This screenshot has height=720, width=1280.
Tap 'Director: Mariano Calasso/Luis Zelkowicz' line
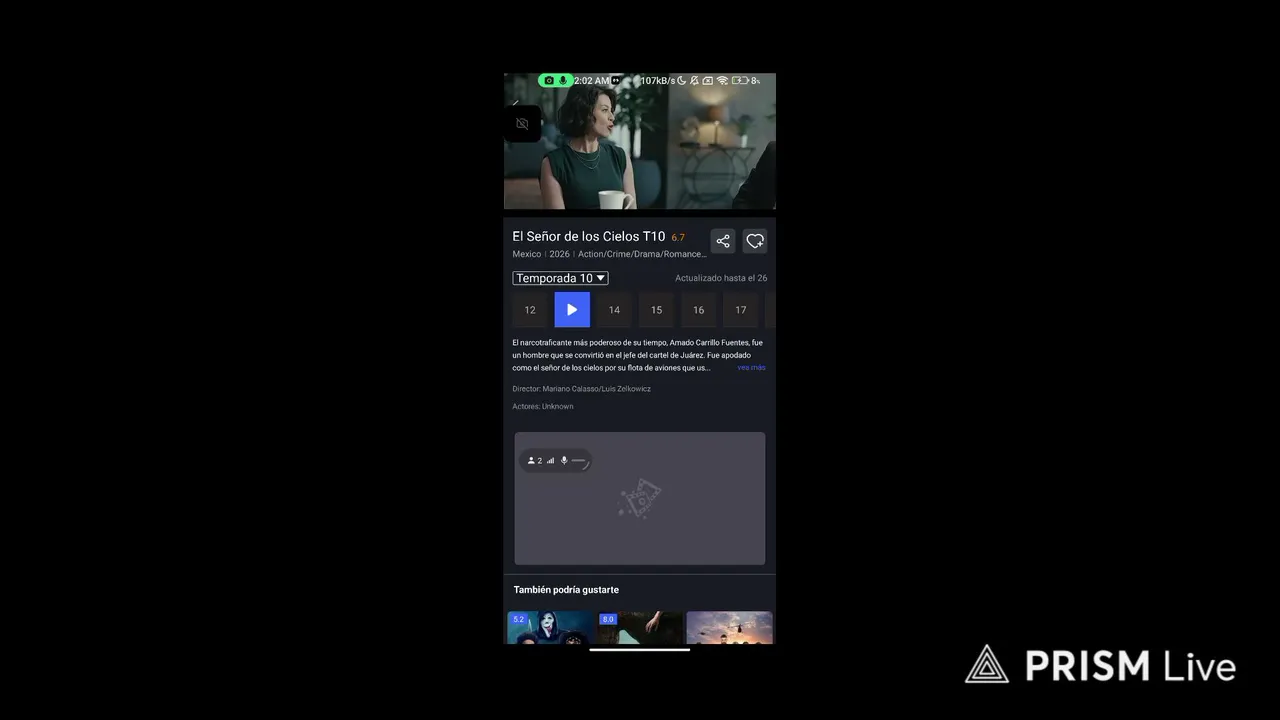pos(582,389)
